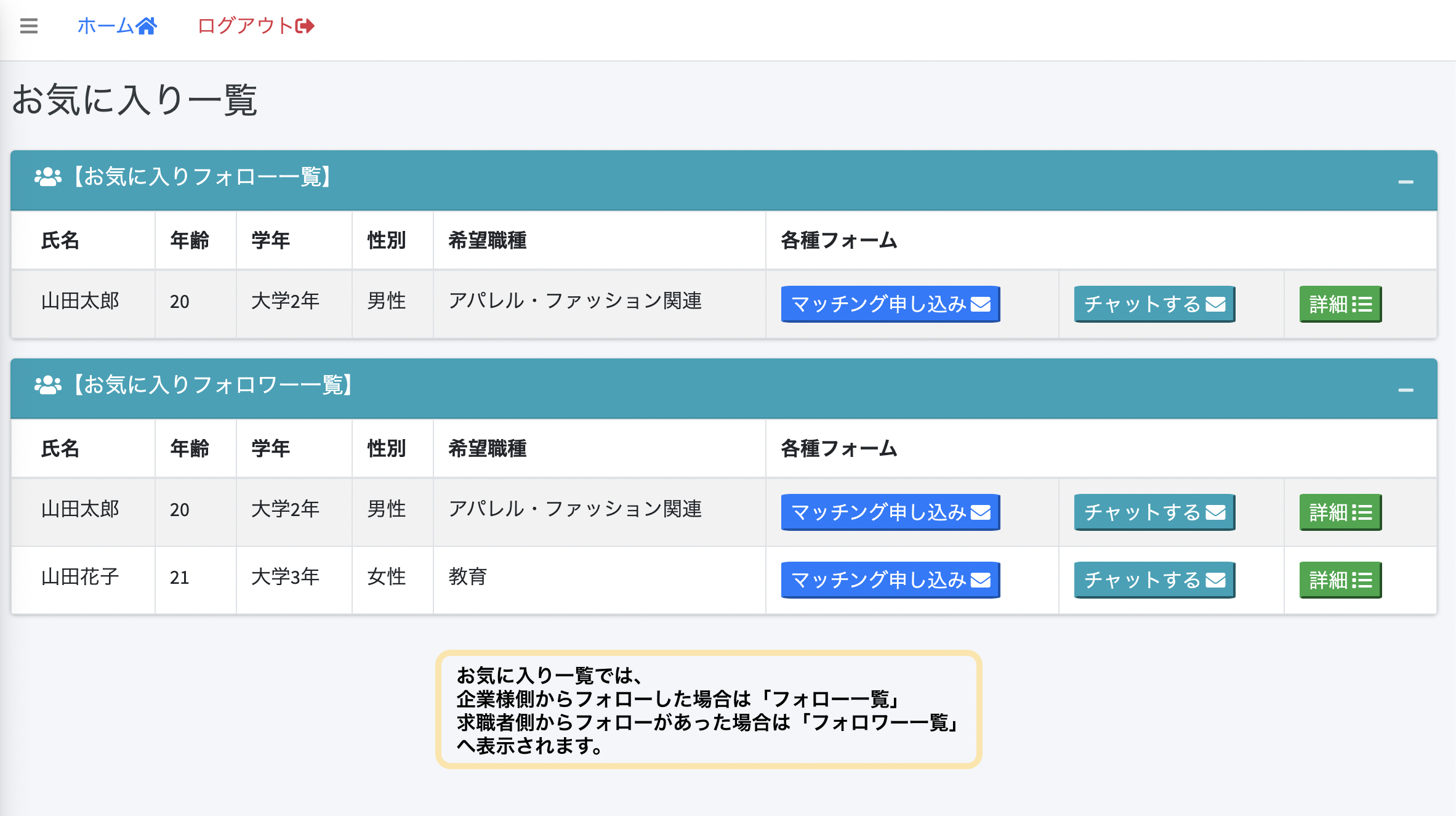Image resolution: width=1456 pixels, height=816 pixels.
Task: Click the explanation box about フォロー一覧 display
Action: point(708,708)
